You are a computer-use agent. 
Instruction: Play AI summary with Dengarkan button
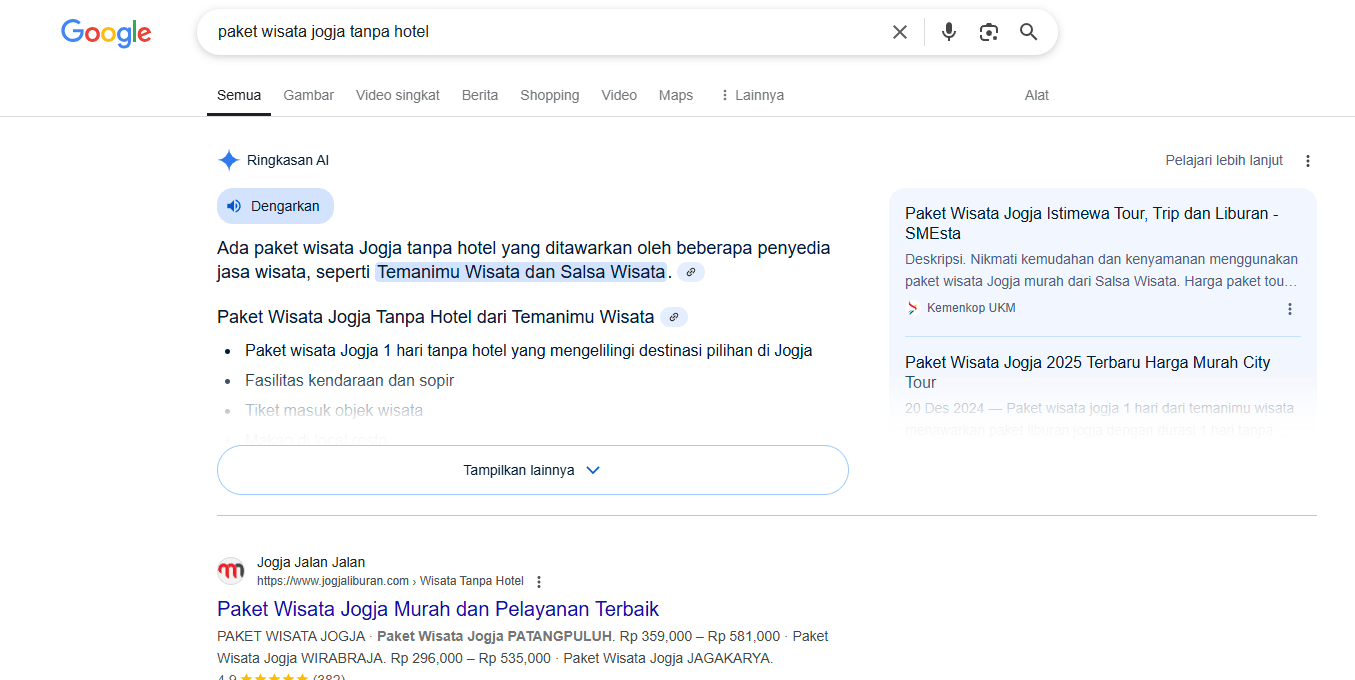pyautogui.click(x=275, y=206)
